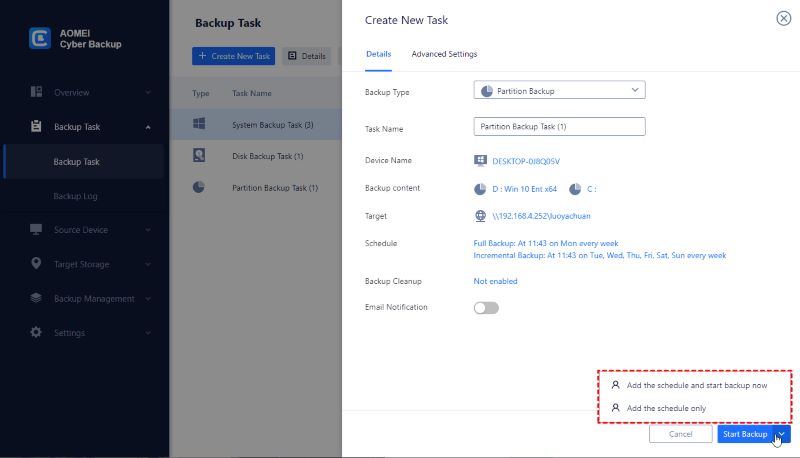Click user icon beside 'Add the schedule and start backup now'
This screenshot has height=458, width=800.
point(616,385)
